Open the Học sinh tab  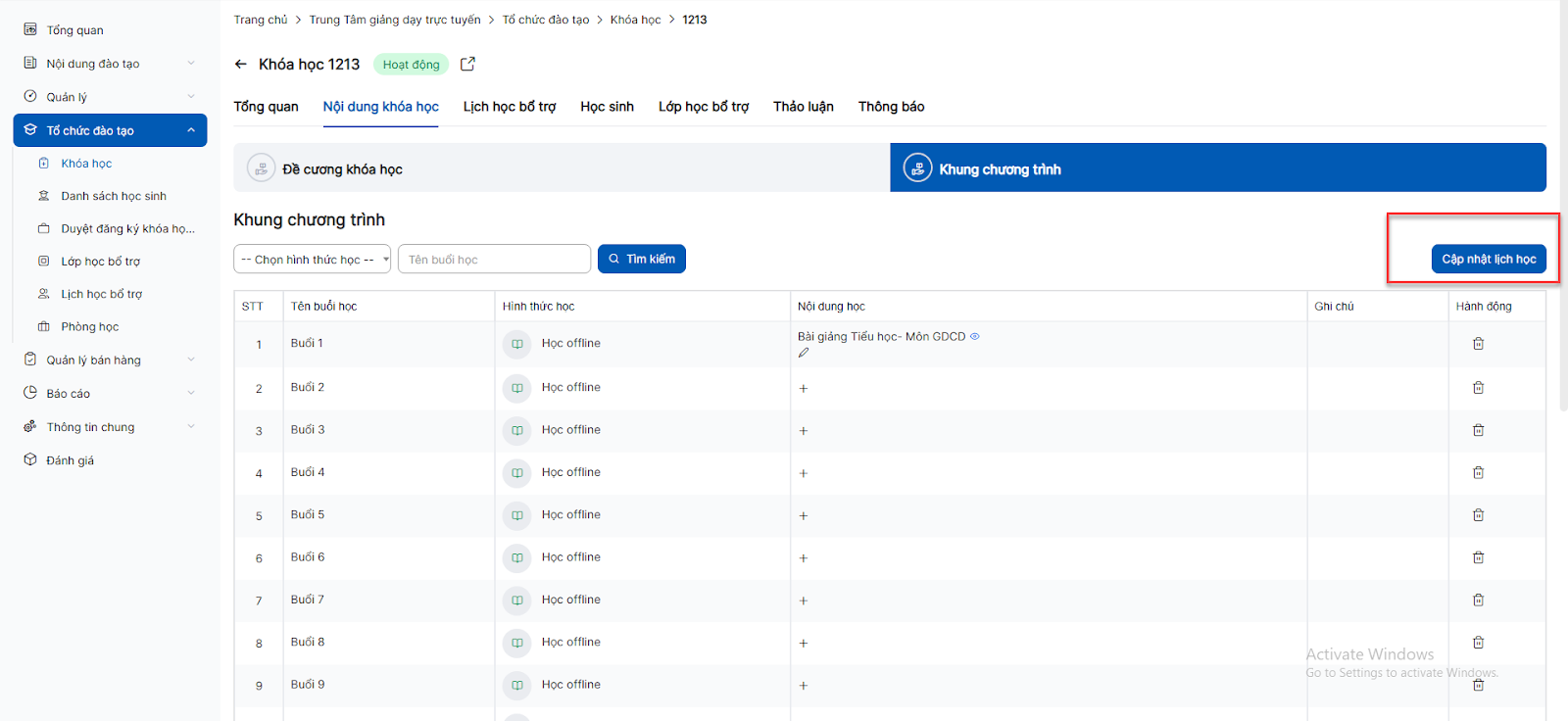click(x=607, y=107)
